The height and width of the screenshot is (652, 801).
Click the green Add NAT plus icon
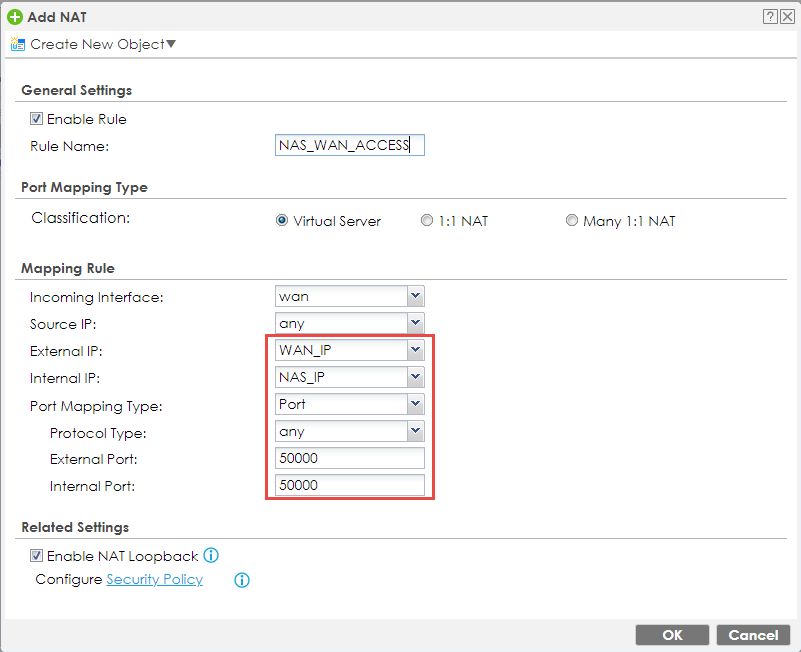coord(14,17)
